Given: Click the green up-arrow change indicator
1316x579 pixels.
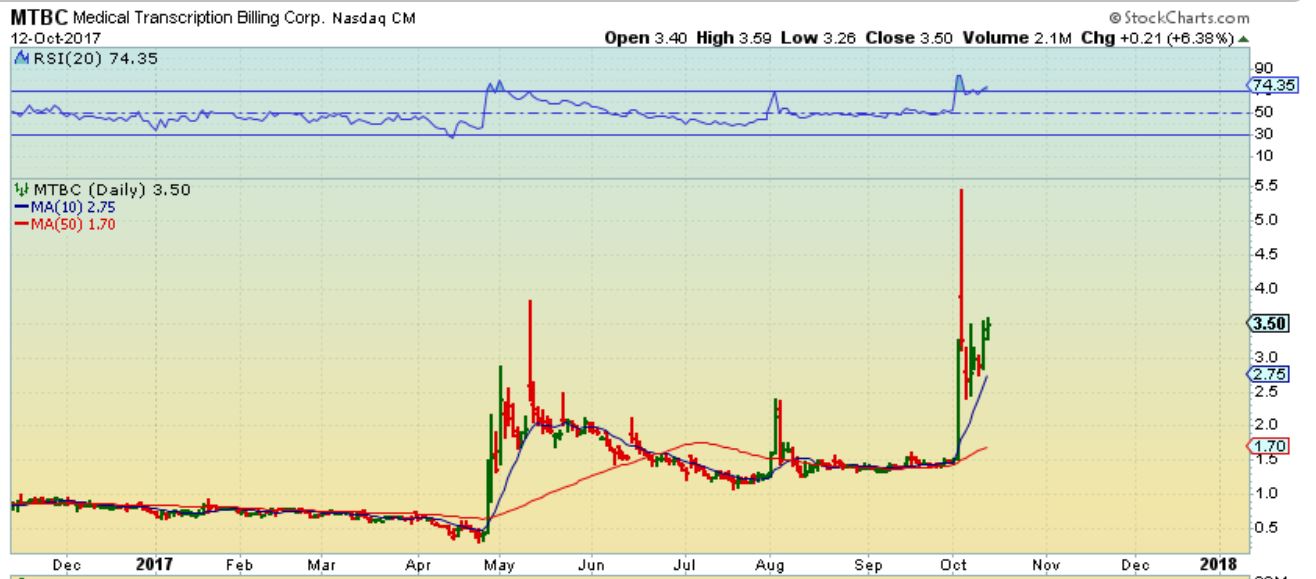Looking at the screenshot, I should click(x=1243, y=37).
